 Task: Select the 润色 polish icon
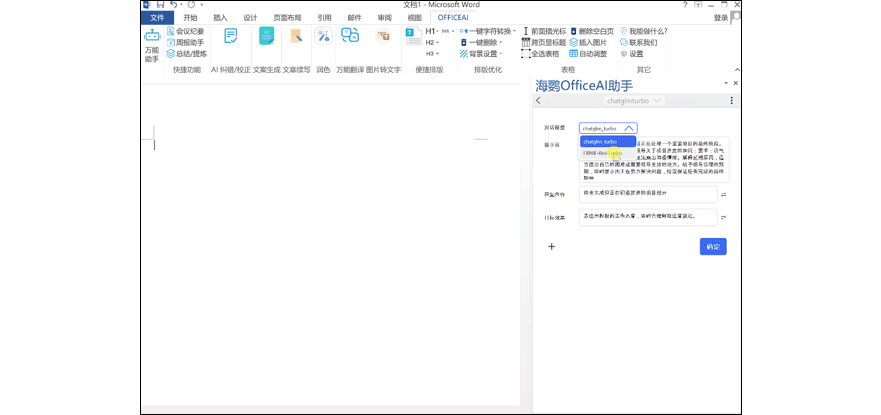[x=323, y=37]
